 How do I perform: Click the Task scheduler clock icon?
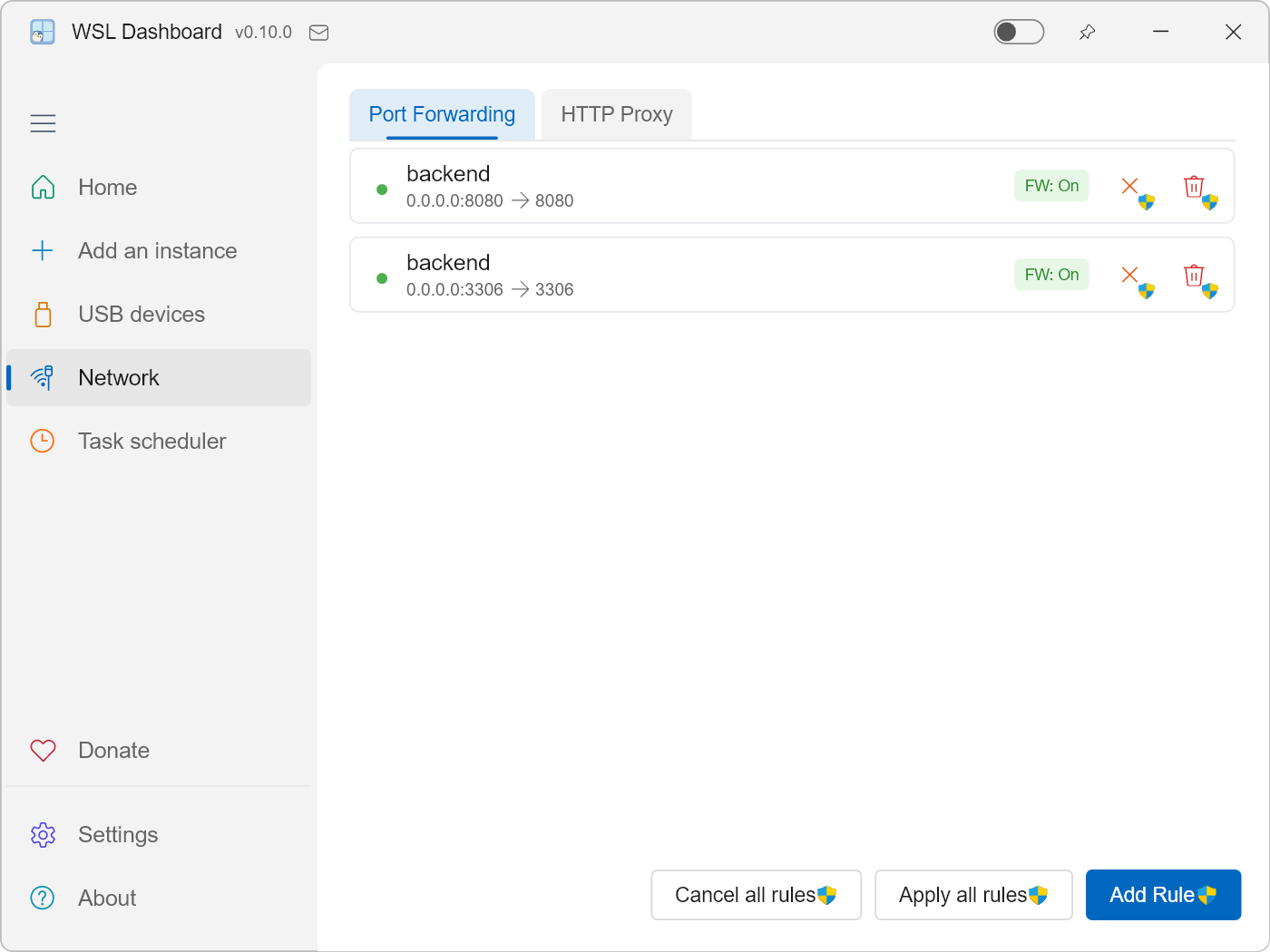[x=43, y=442]
